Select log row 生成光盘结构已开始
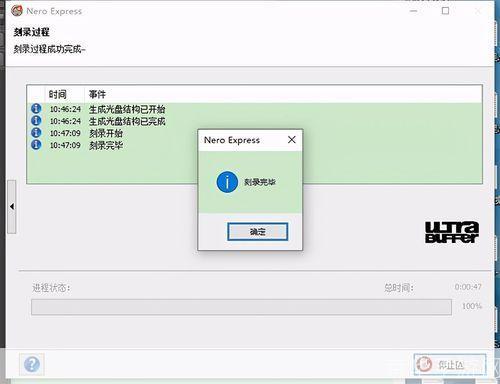Image resolution: width=500 pixels, height=384 pixels. coord(254,109)
